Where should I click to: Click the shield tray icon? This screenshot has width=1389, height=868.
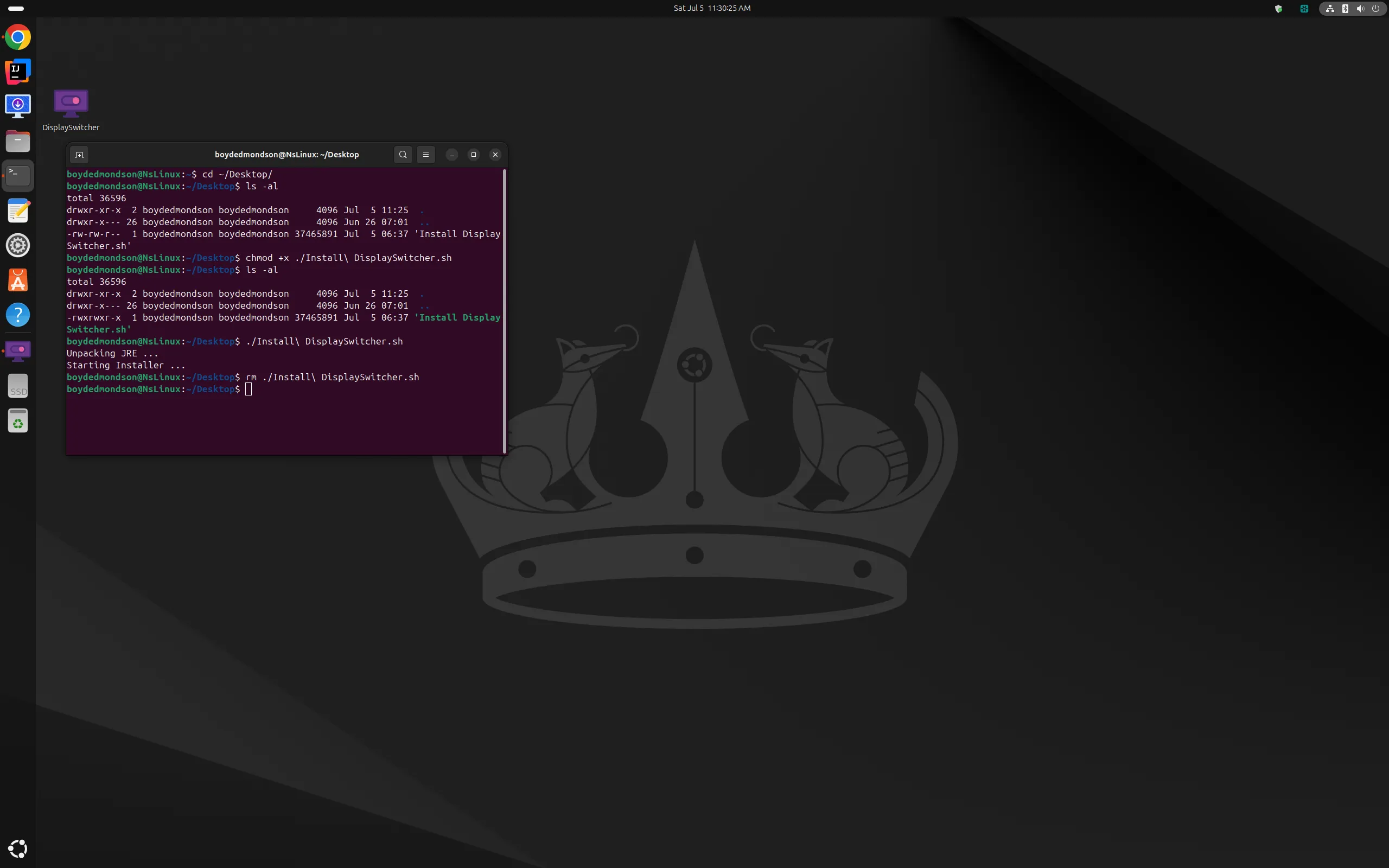[x=1278, y=9]
